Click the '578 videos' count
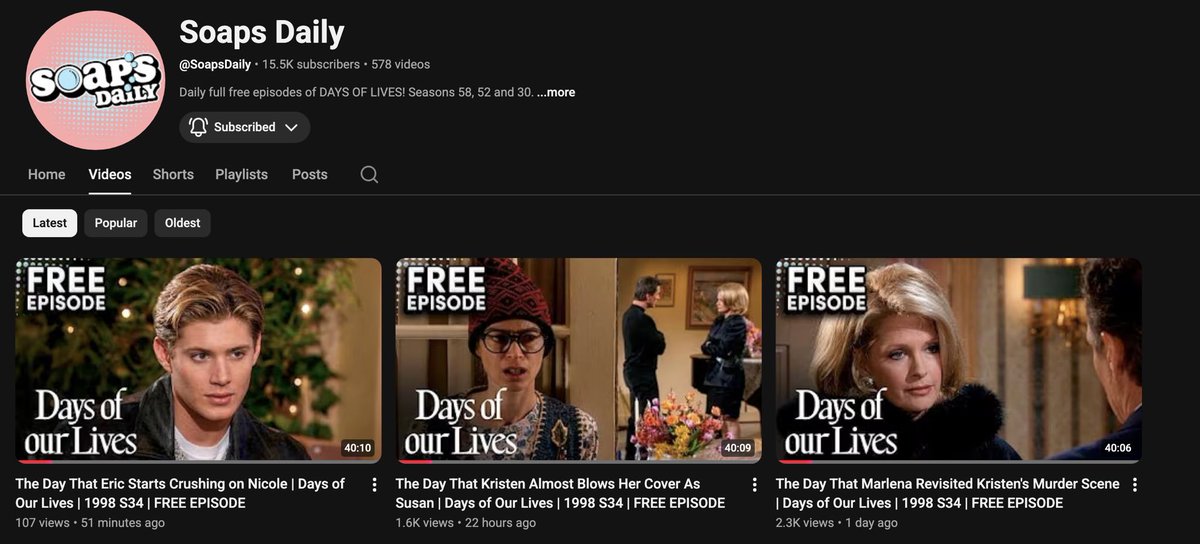The image size is (1200, 544). click(x=401, y=64)
